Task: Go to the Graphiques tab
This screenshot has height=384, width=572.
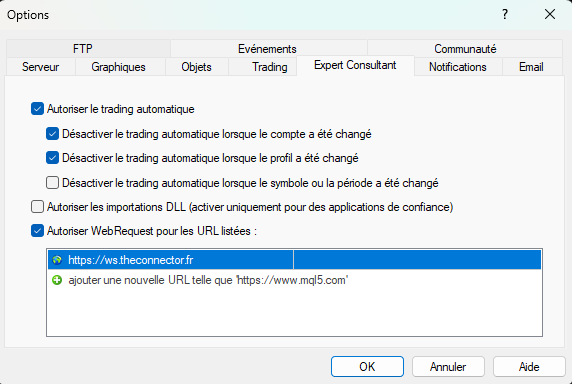Action: point(120,67)
